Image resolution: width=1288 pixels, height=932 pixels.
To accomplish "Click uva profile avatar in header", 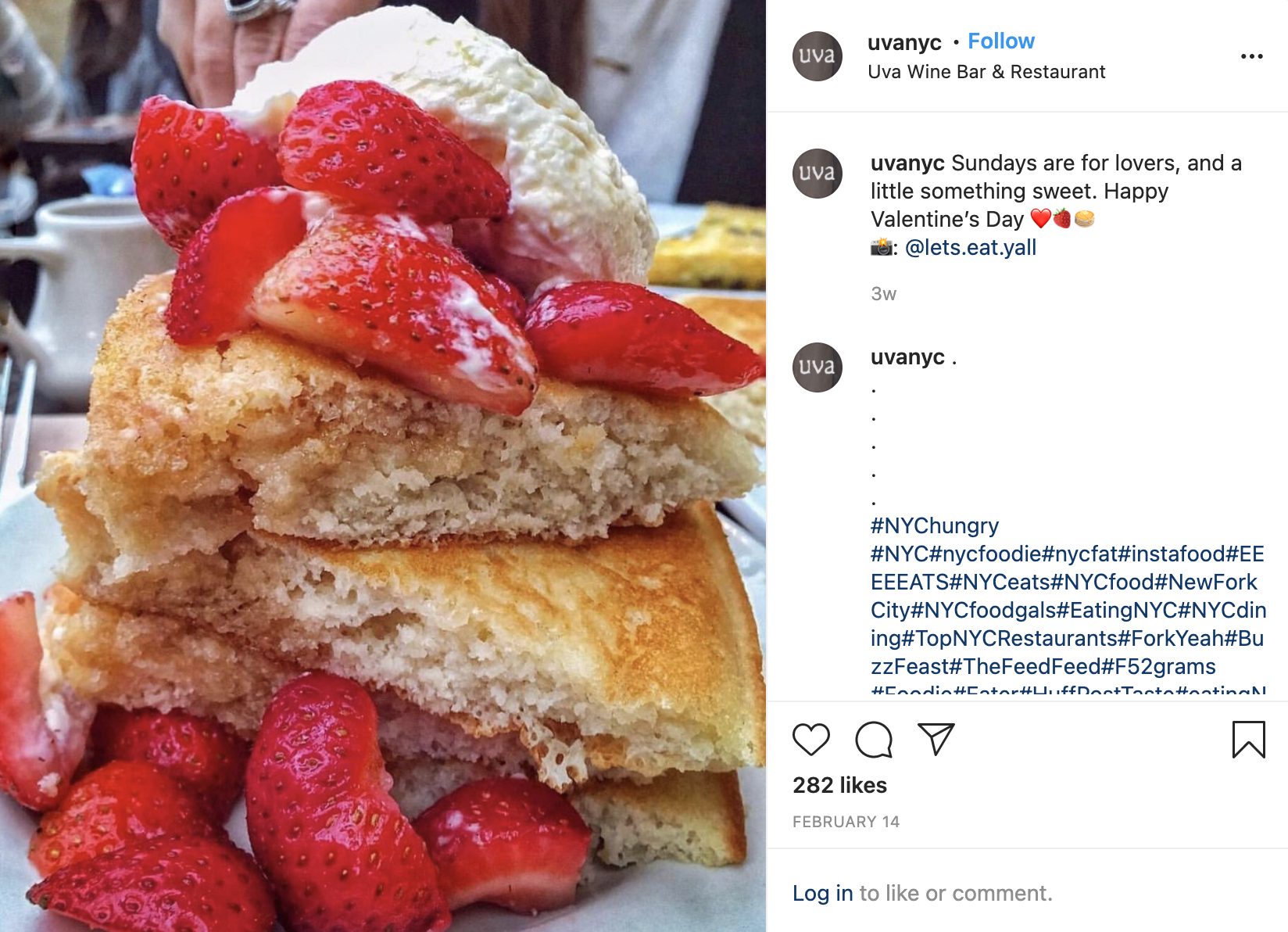I will (x=818, y=56).
